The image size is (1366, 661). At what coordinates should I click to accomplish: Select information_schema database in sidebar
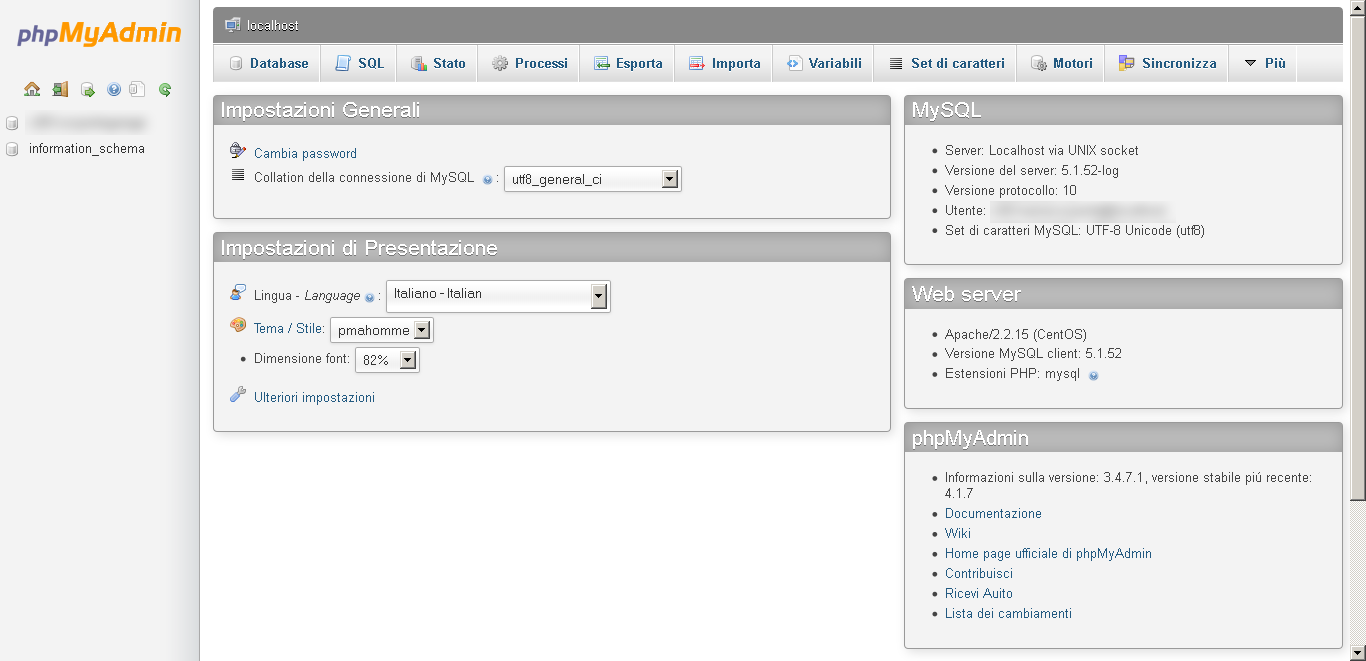[x=87, y=149]
